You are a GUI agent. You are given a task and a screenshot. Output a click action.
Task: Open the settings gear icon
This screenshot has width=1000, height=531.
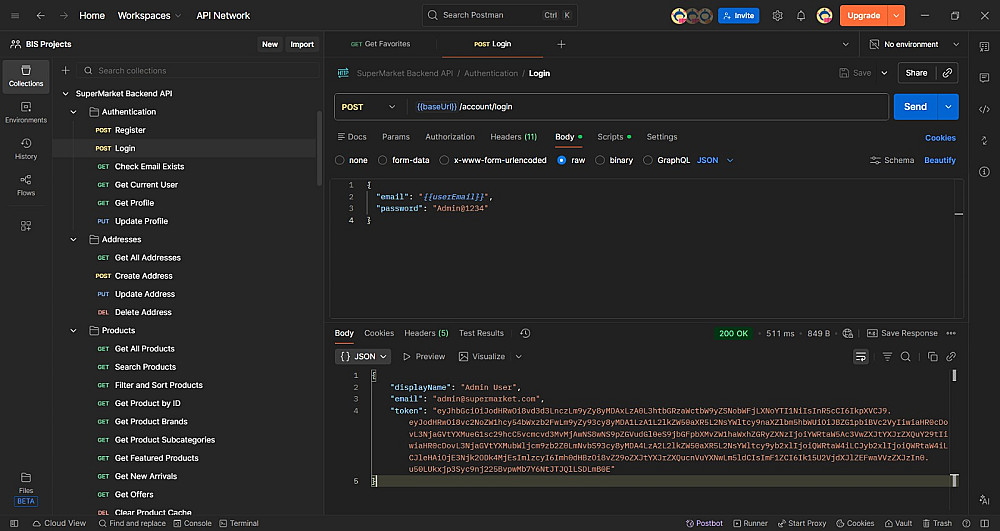(x=778, y=16)
